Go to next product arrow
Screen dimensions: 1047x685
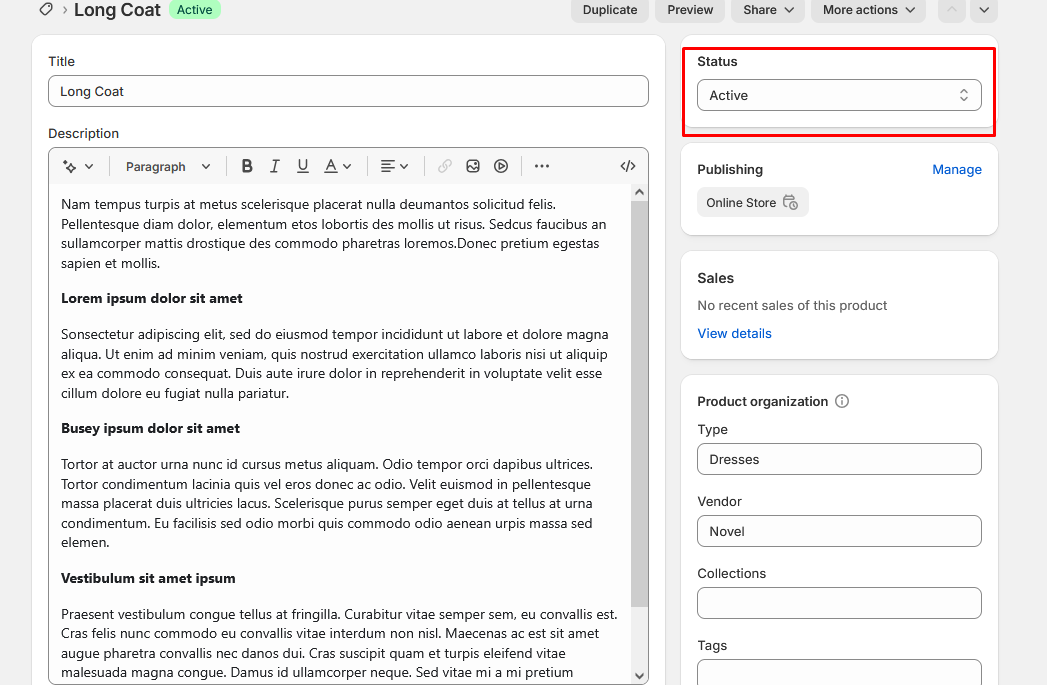(x=984, y=10)
